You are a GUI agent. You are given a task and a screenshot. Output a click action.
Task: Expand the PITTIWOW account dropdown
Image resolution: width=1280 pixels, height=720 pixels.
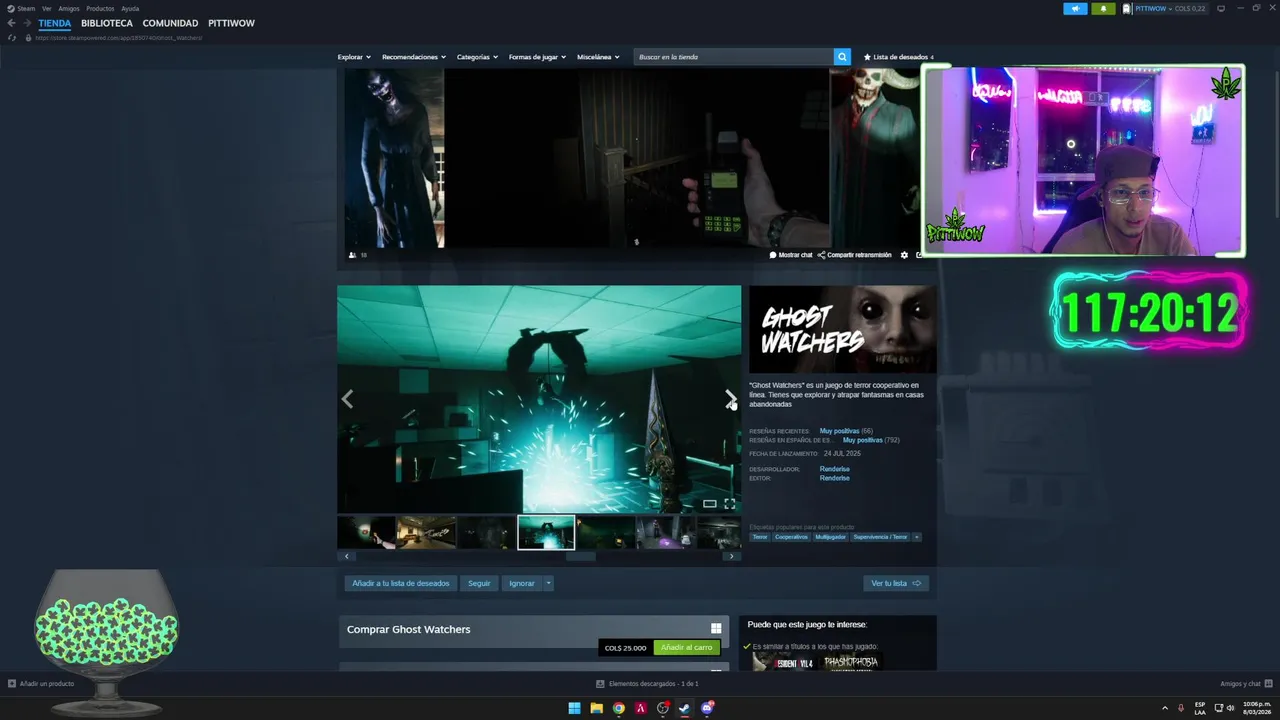click(1170, 8)
